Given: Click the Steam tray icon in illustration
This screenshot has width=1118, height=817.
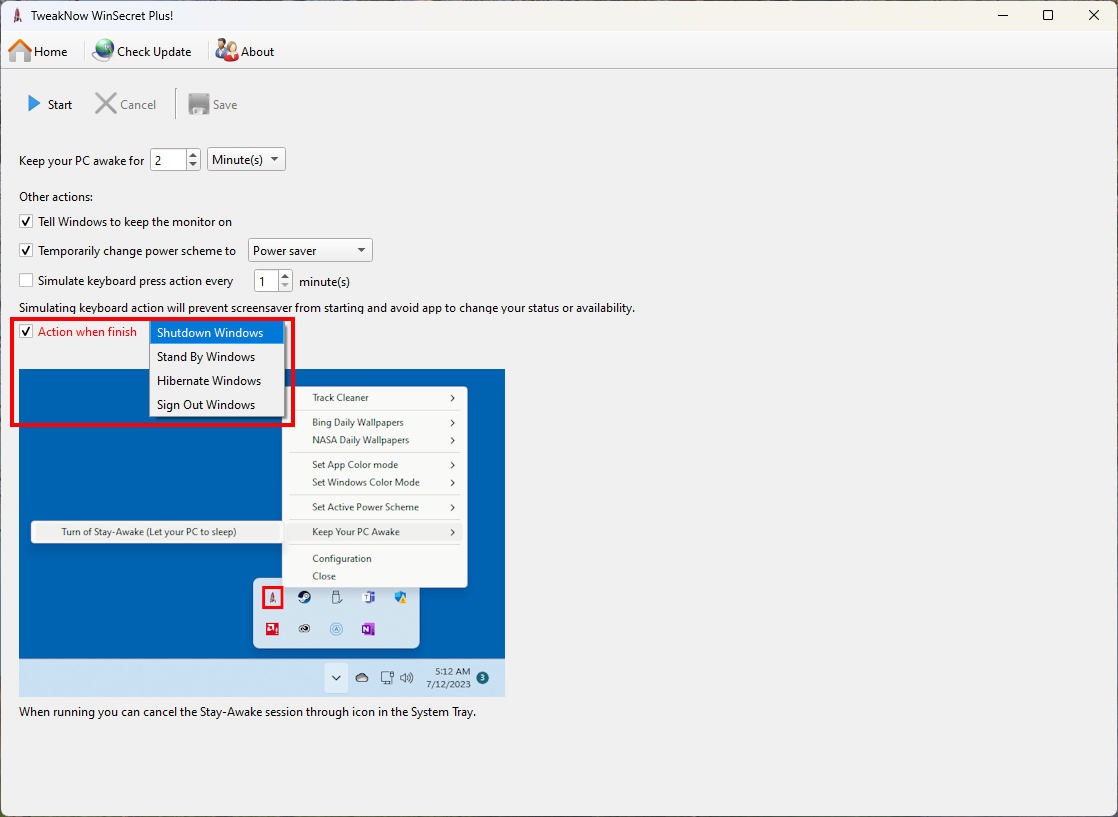Looking at the screenshot, I should coord(304,597).
